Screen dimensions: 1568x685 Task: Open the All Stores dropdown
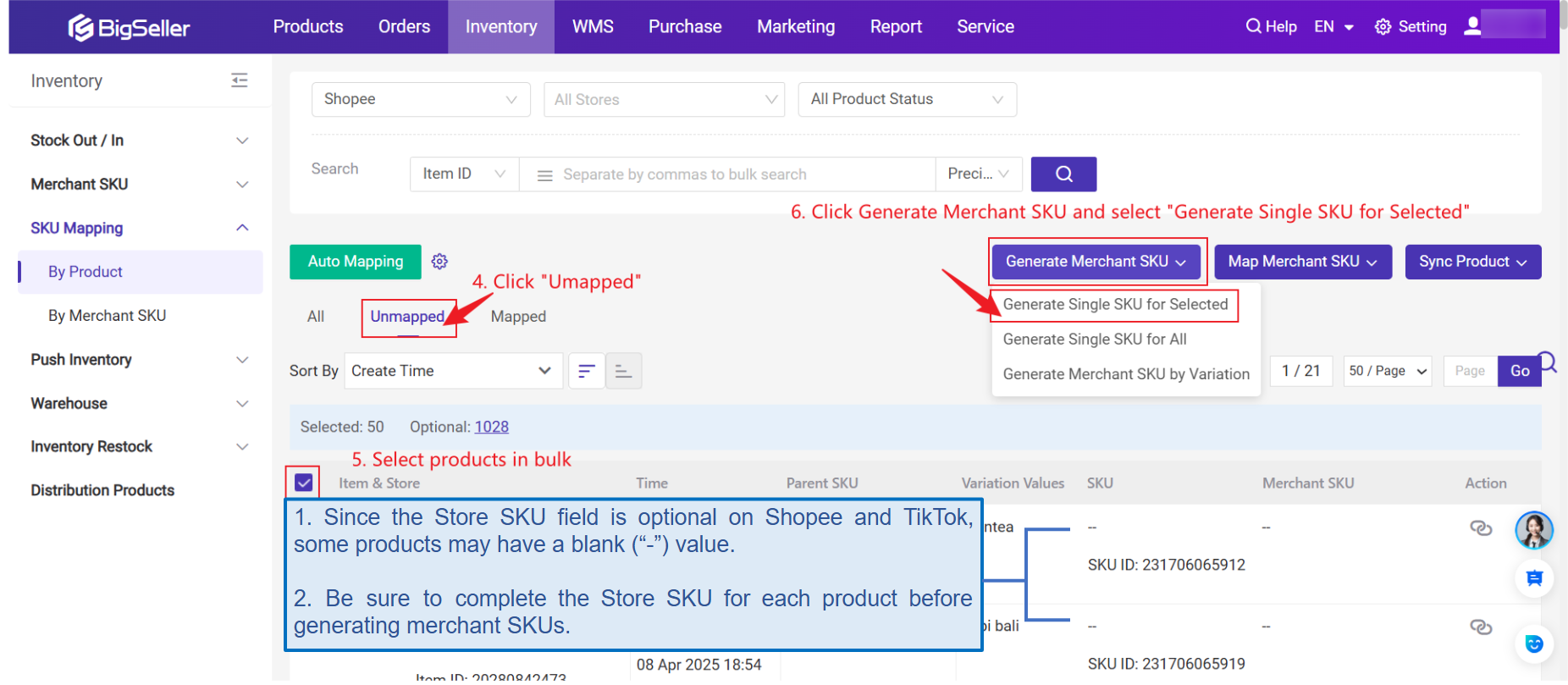(665, 100)
